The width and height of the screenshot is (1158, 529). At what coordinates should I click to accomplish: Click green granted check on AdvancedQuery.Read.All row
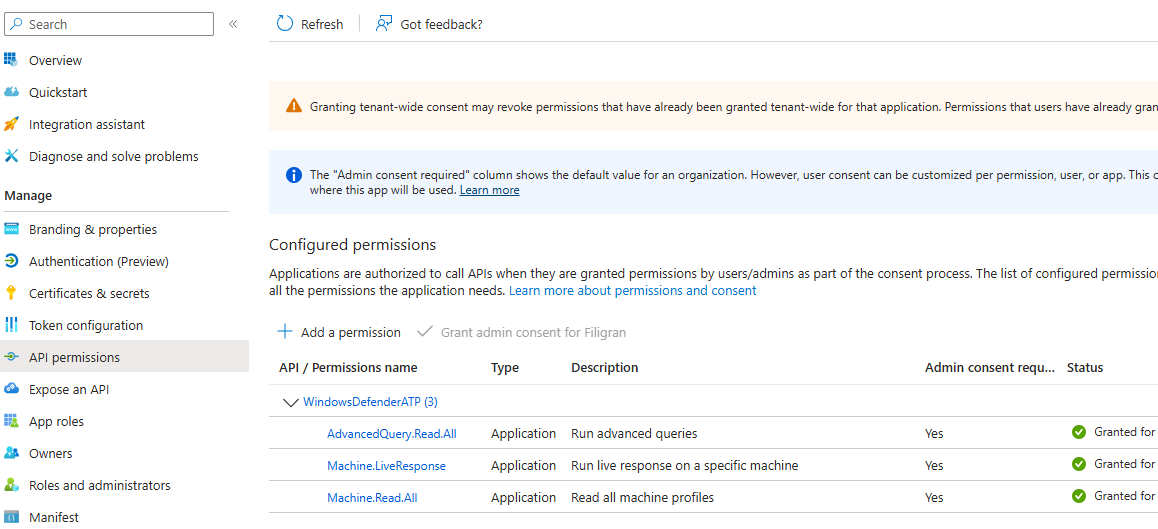click(1079, 432)
